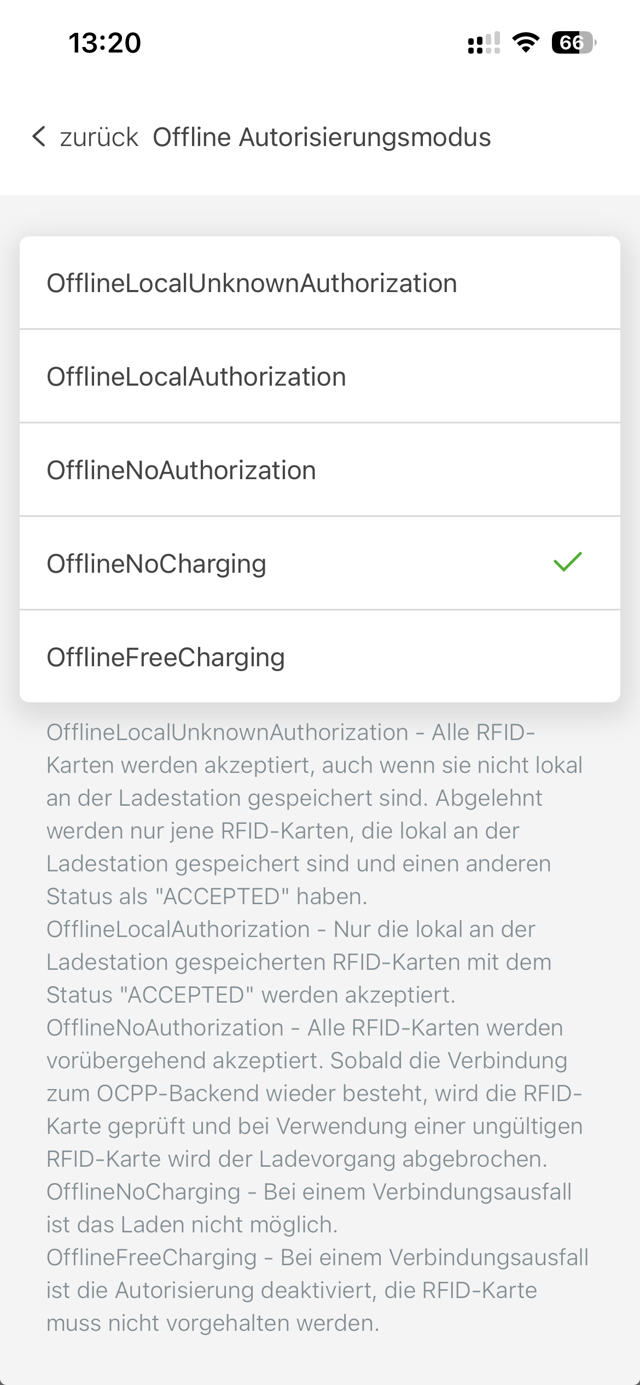Tap the OfflineNoAuthorization explanation text
The image size is (640, 1385).
click(x=314, y=1093)
